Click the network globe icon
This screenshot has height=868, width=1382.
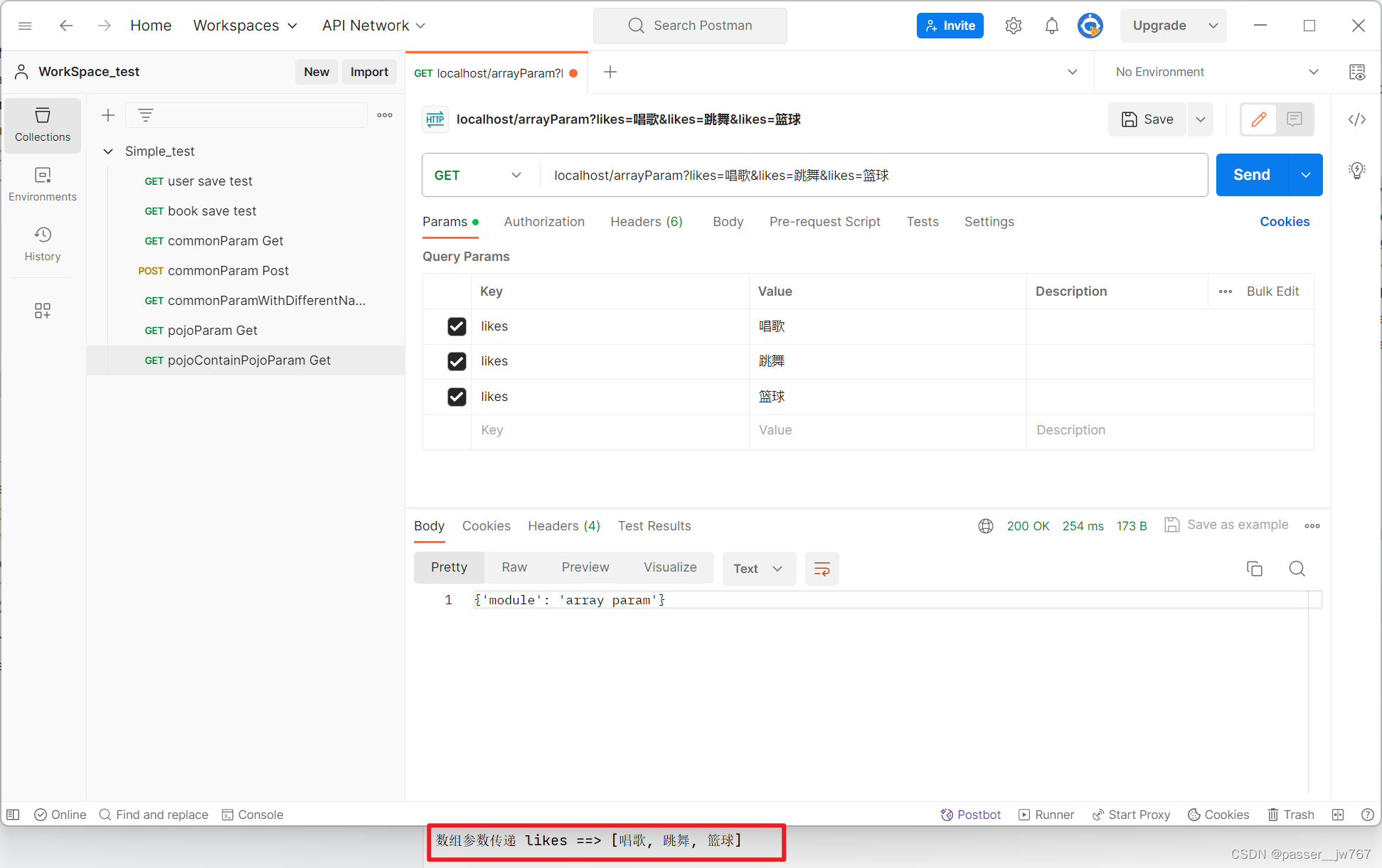[x=986, y=526]
